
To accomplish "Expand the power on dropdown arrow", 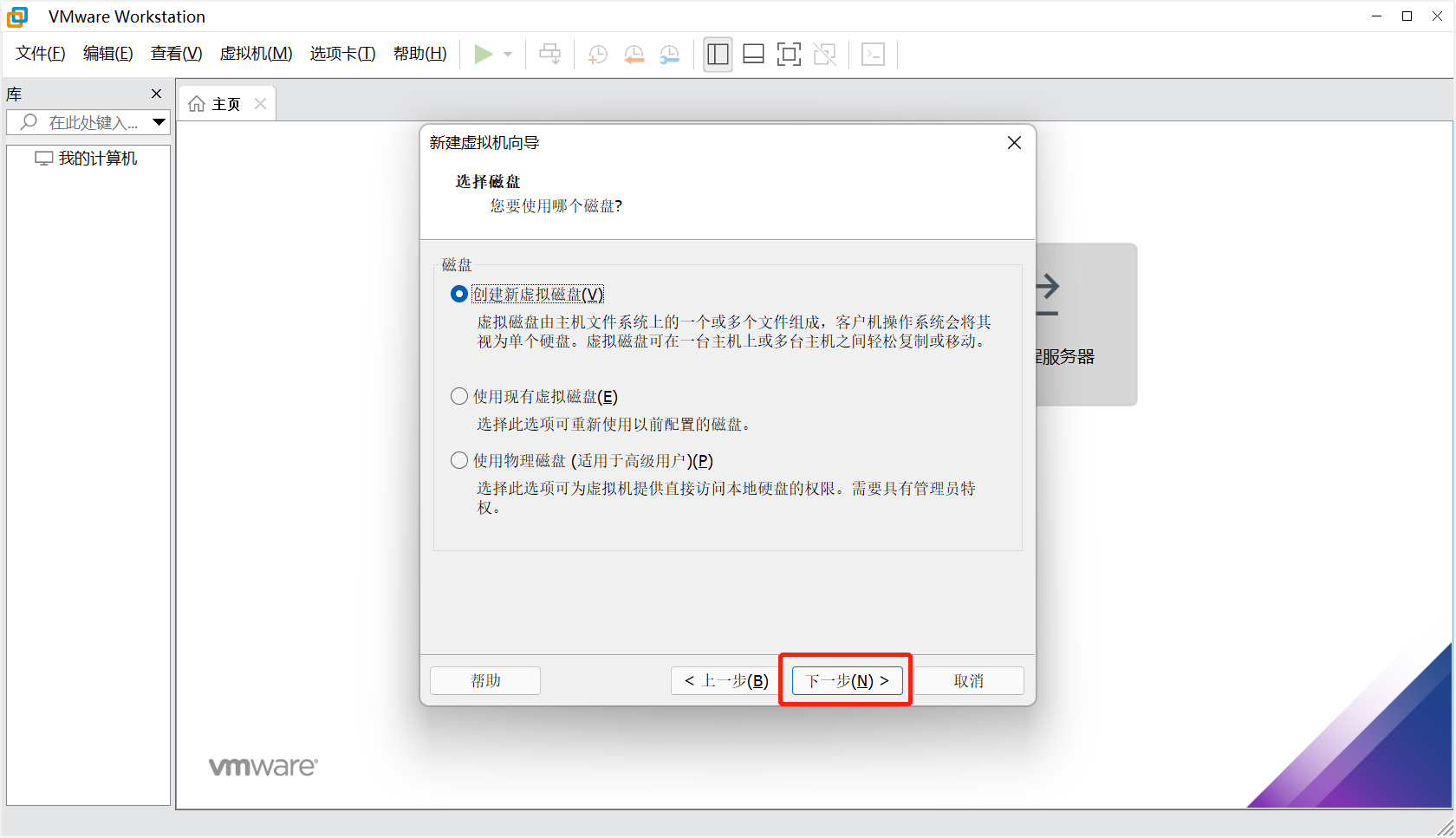I will [508, 55].
